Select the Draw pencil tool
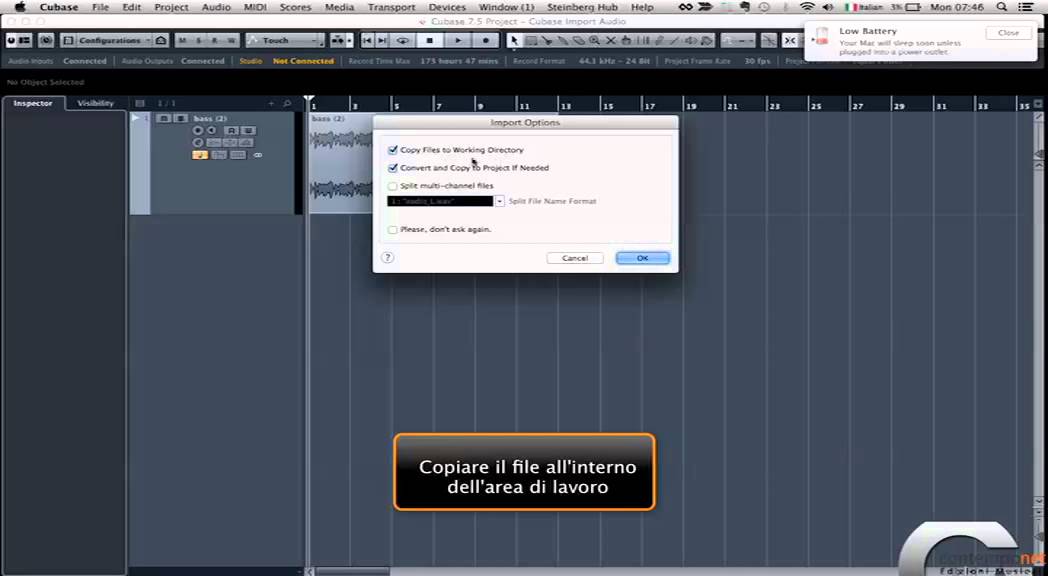 [x=659, y=41]
